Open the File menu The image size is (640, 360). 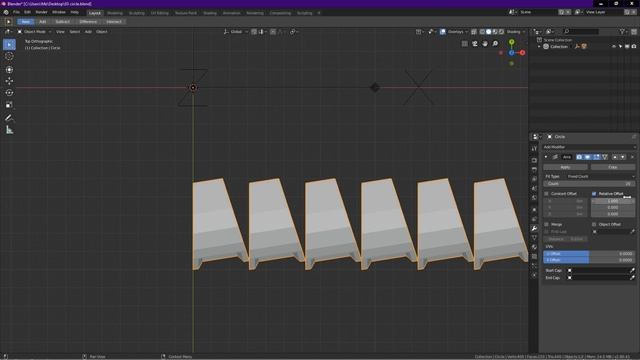coord(16,12)
